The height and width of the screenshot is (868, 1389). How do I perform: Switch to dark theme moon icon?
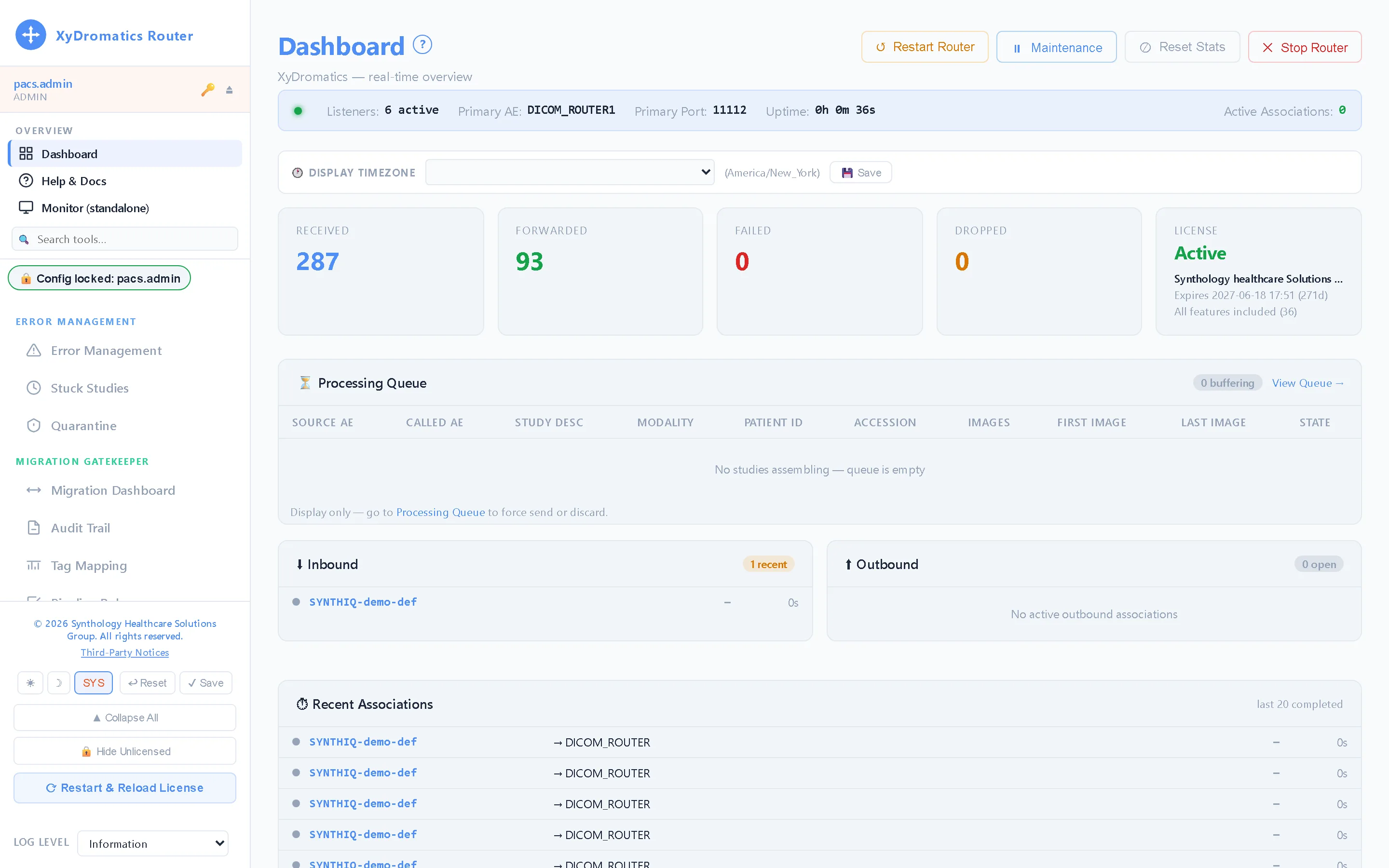(58, 682)
